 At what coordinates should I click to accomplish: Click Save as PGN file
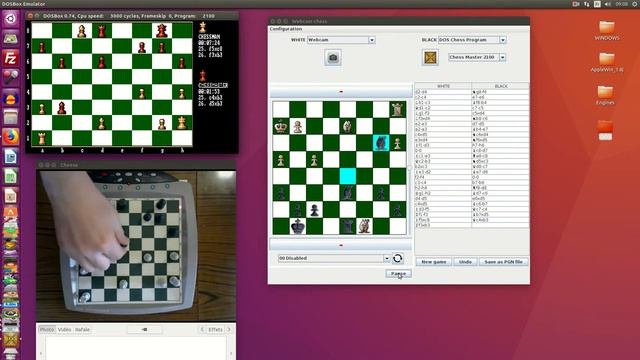503,262
